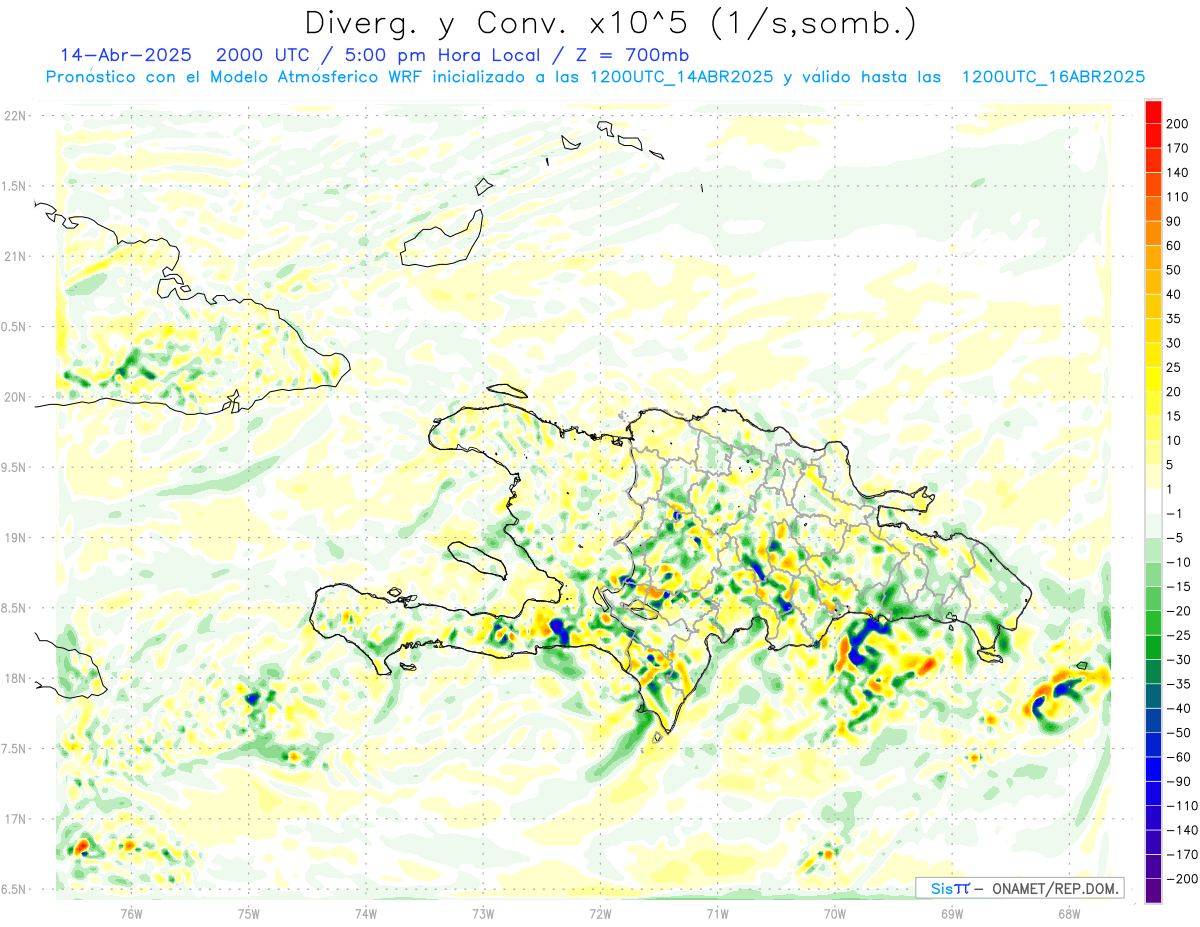Click the "-10" color scale value

1177,563
